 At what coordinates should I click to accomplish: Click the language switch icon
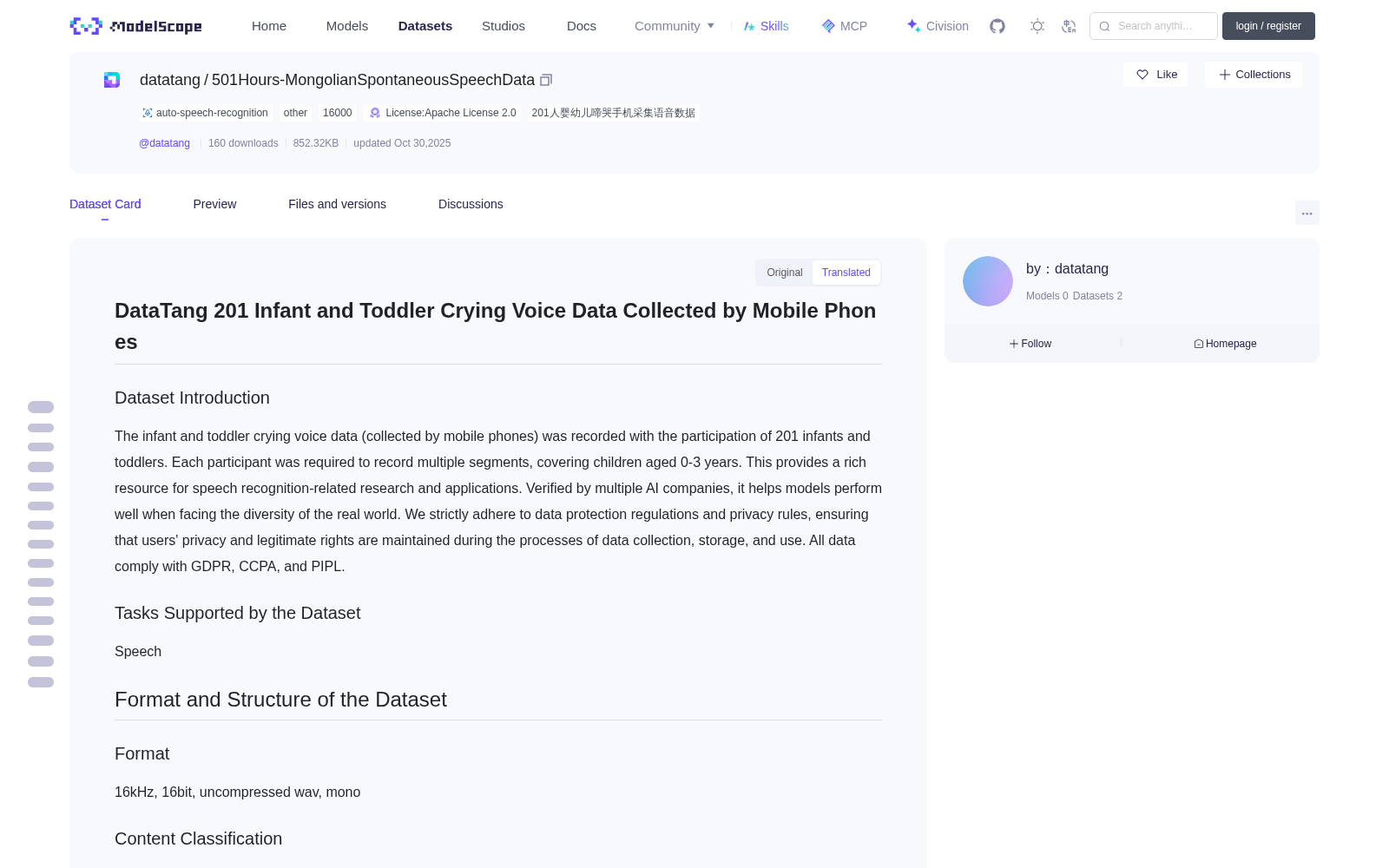pos(1069,26)
